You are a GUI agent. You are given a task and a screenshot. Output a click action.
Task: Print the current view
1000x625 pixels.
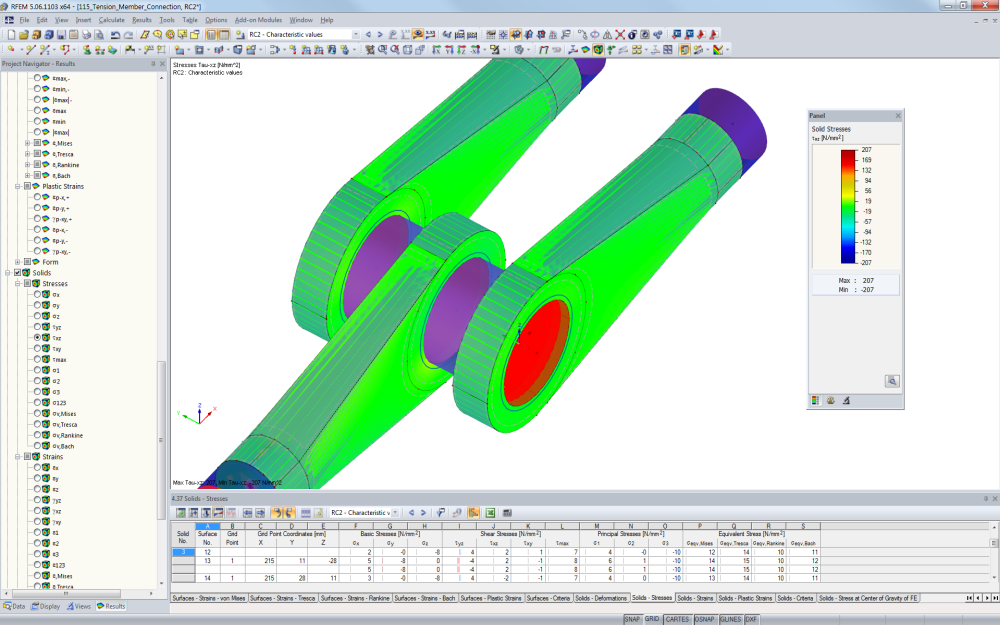coord(86,36)
